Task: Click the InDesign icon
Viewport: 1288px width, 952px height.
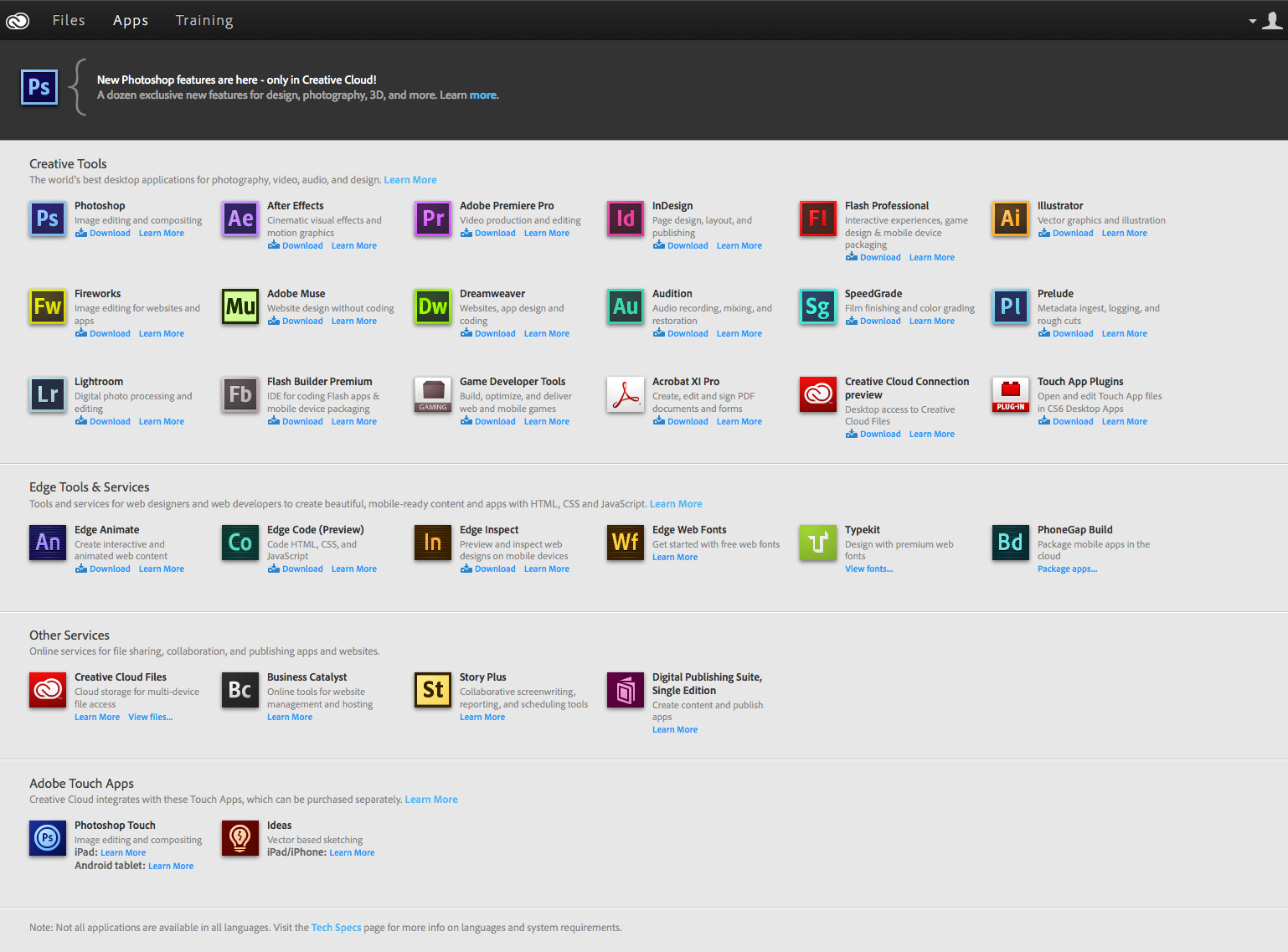Action: tap(626, 219)
